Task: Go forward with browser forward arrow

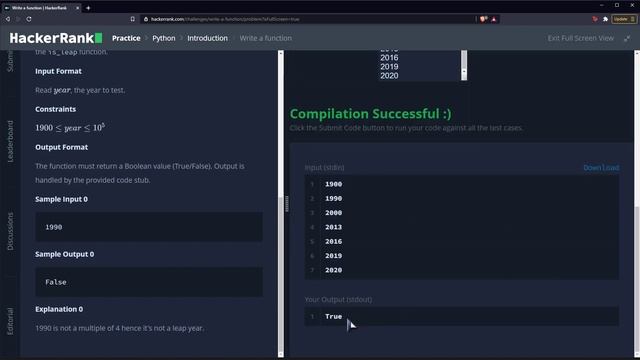Action: (18, 19)
